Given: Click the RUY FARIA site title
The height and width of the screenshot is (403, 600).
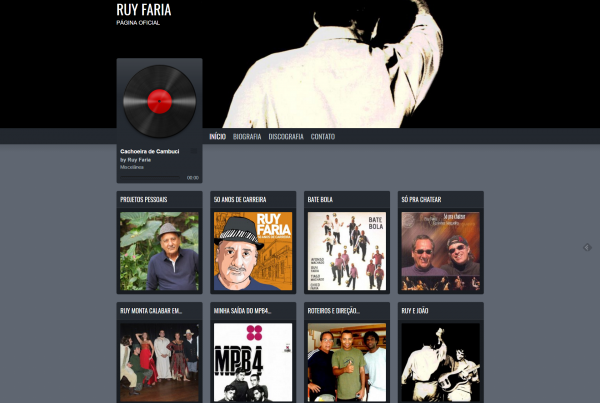Looking at the screenshot, I should (x=143, y=10).
